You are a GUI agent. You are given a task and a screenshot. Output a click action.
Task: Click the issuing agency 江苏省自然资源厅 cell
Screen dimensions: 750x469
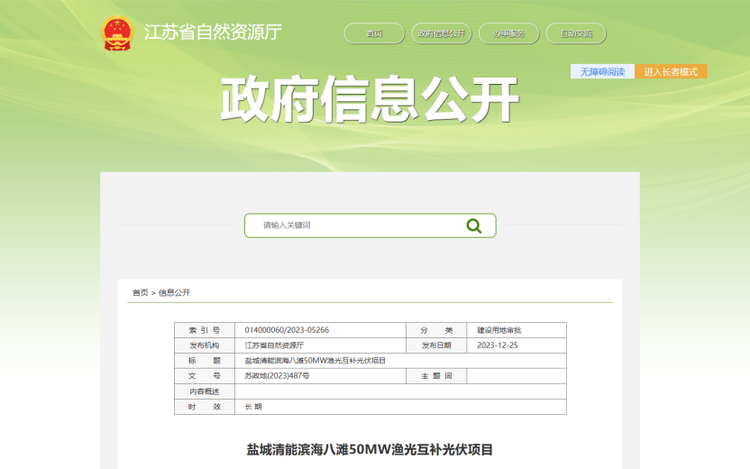pos(320,345)
